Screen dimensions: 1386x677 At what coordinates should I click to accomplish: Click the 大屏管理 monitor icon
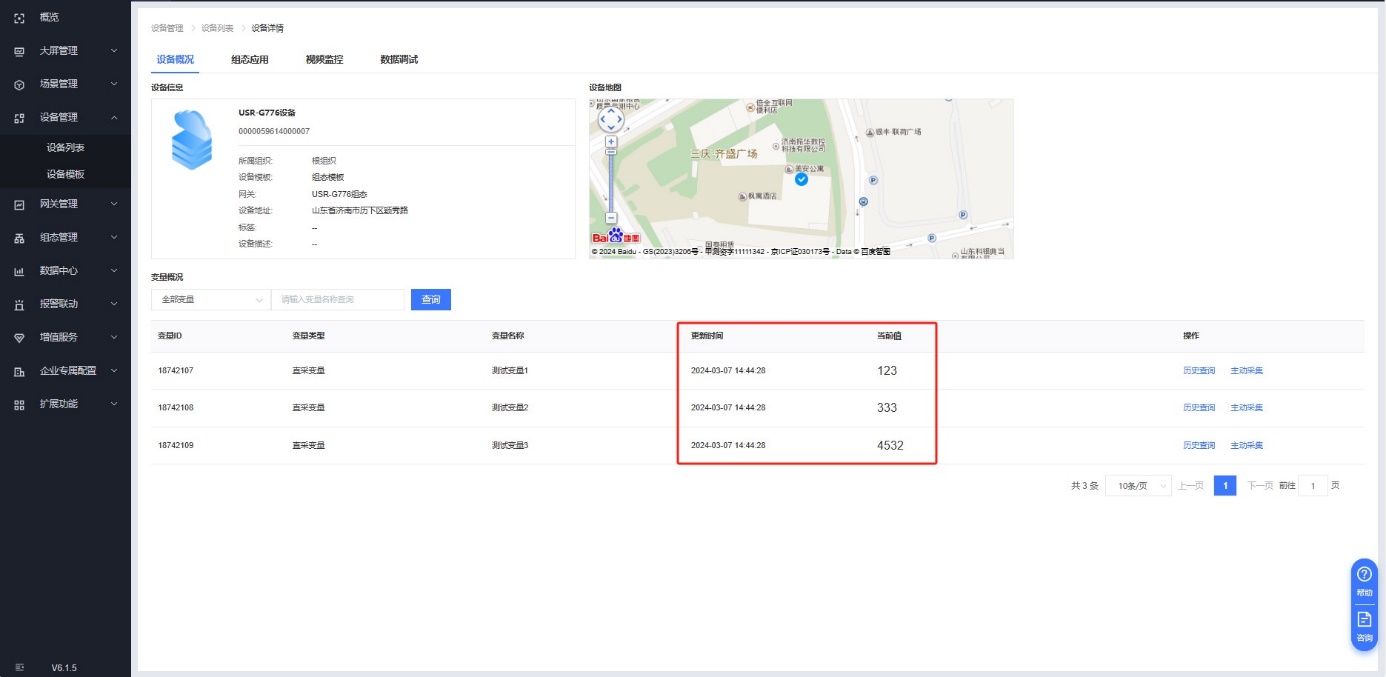tap(19, 51)
